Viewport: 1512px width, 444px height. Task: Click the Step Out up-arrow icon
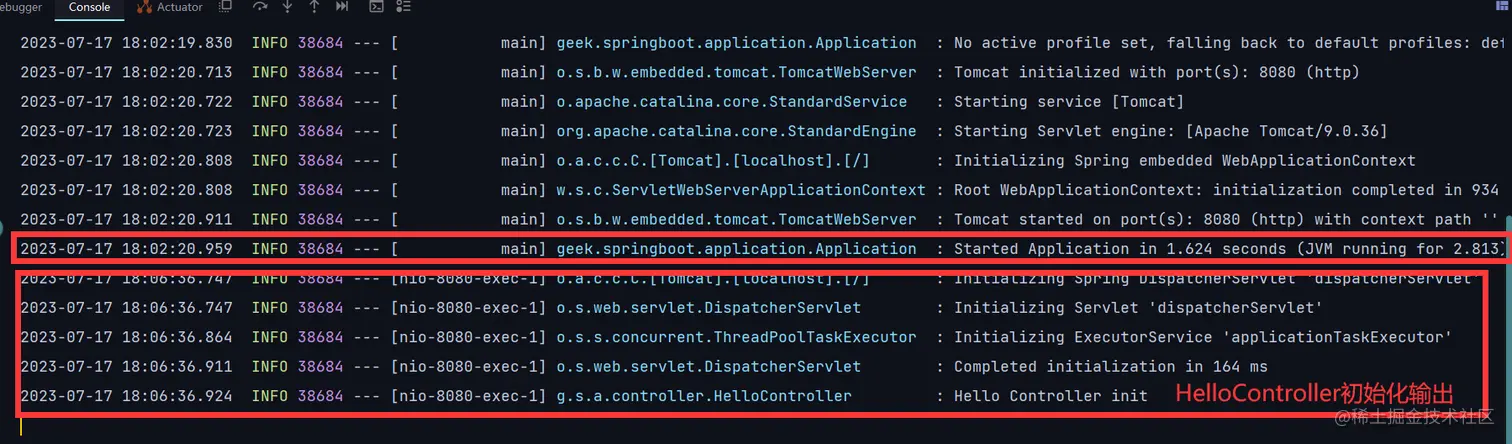[x=314, y=7]
